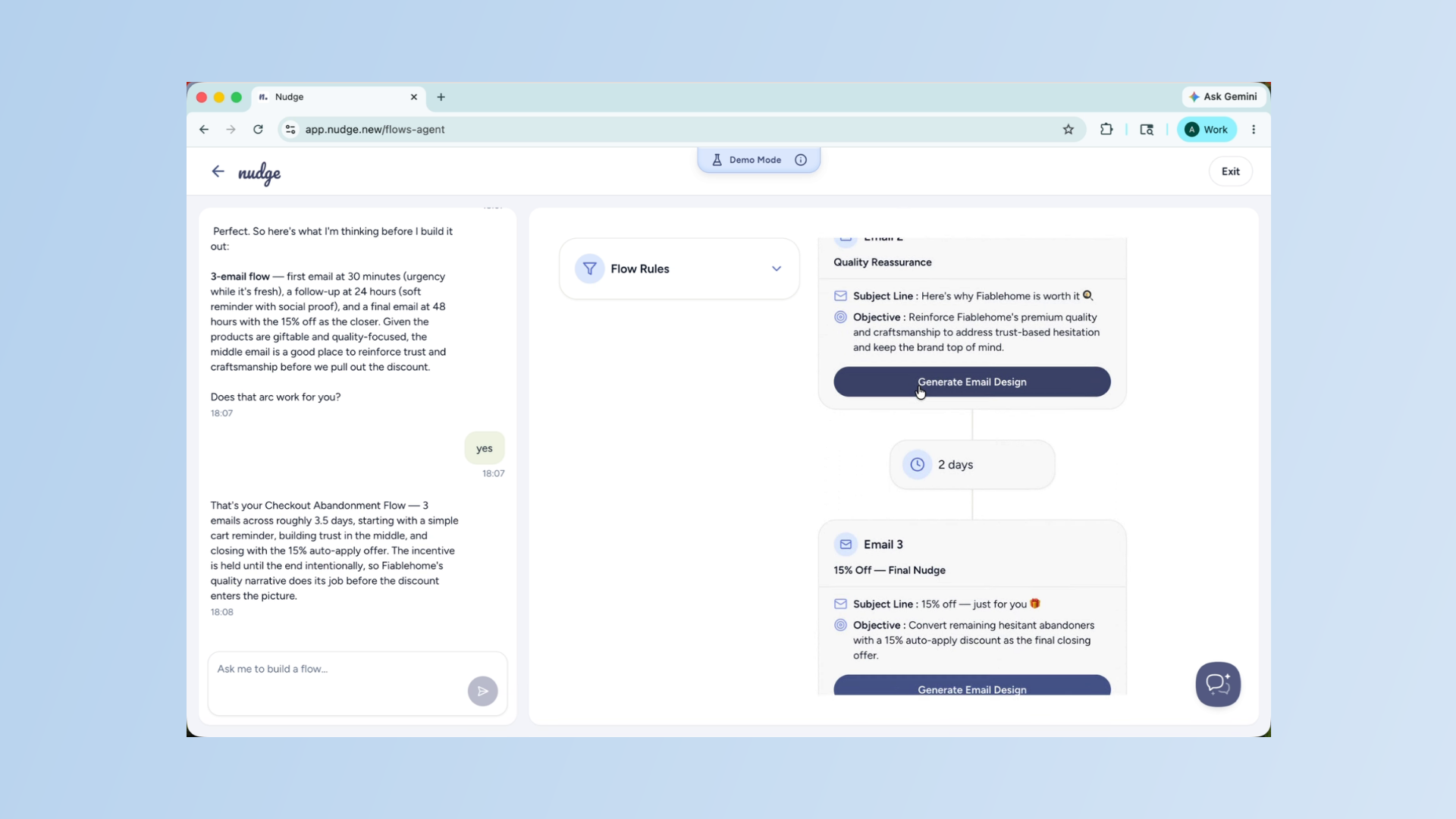This screenshot has width=1456, height=819.
Task: Click the 'Demo Mode' label
Action: click(755, 160)
